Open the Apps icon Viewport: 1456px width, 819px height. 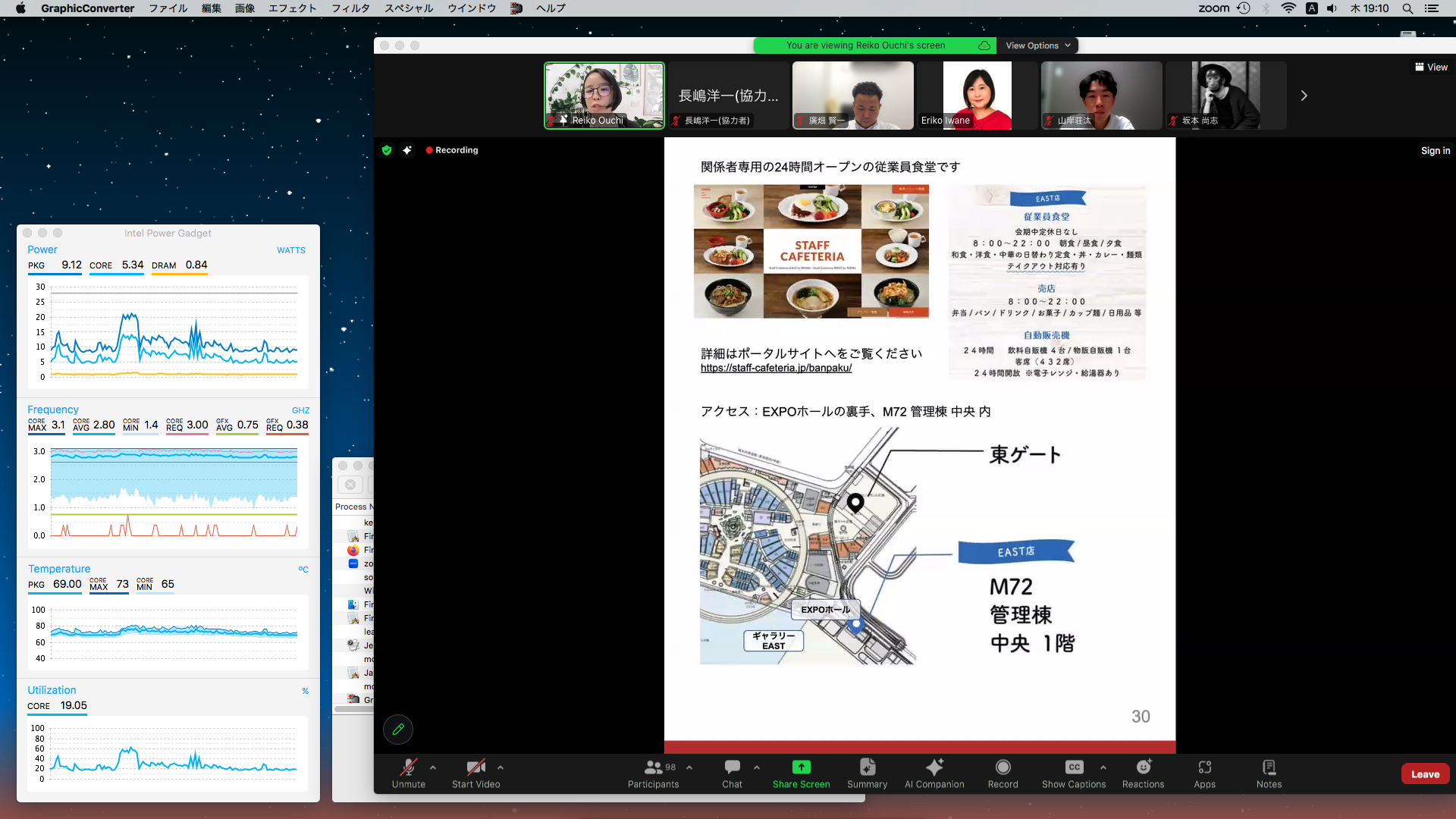click(x=1204, y=767)
